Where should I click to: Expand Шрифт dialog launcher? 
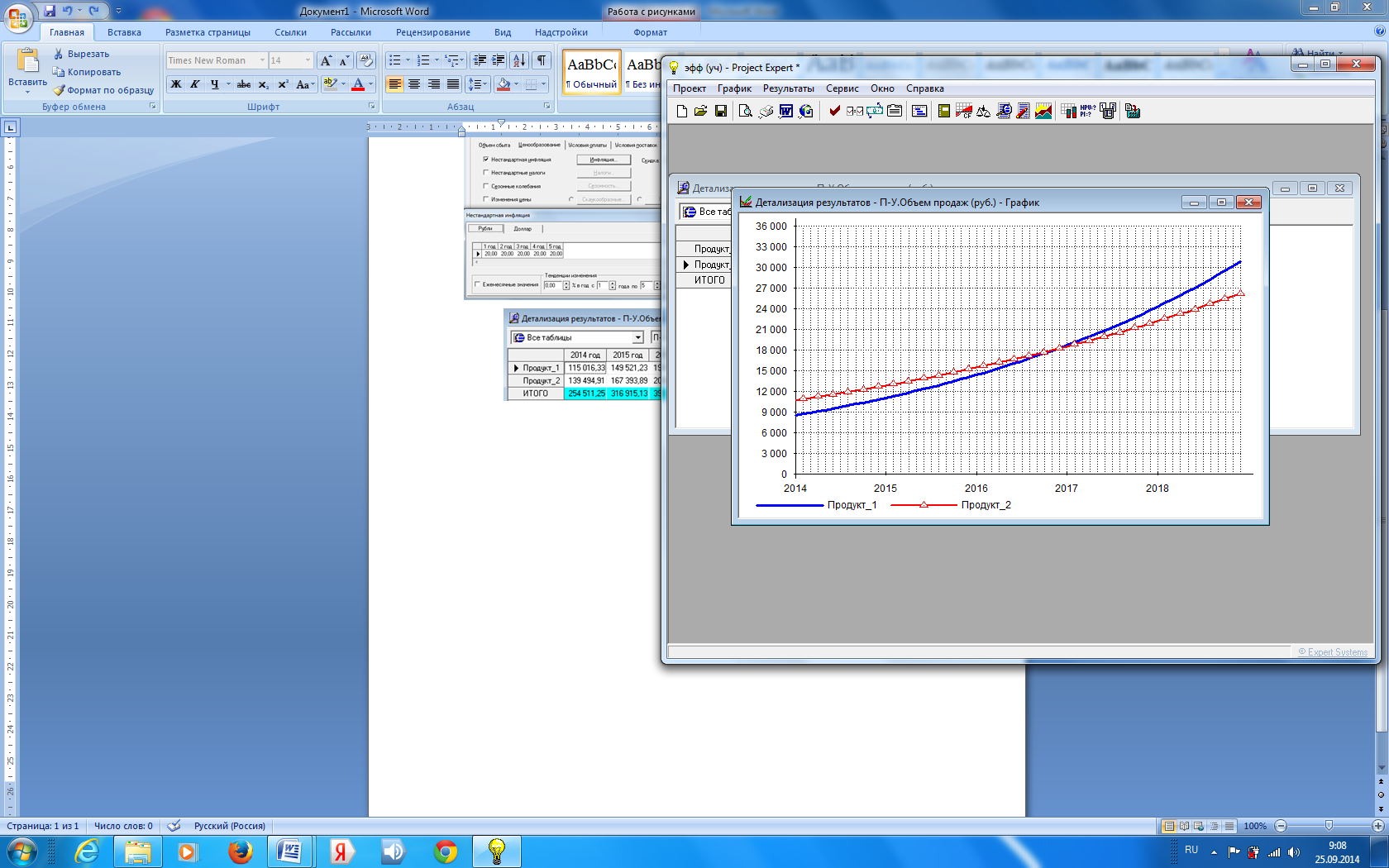(x=372, y=107)
